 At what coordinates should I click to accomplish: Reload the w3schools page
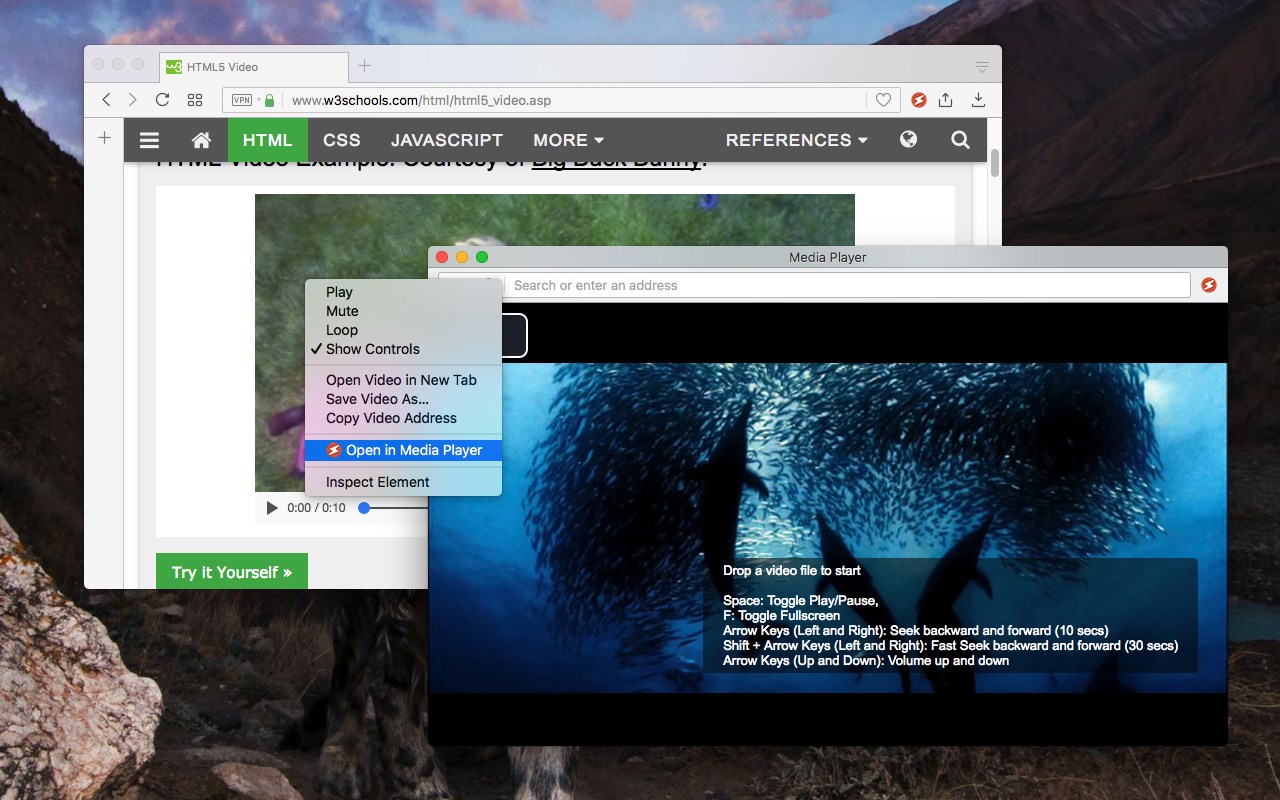[x=162, y=100]
